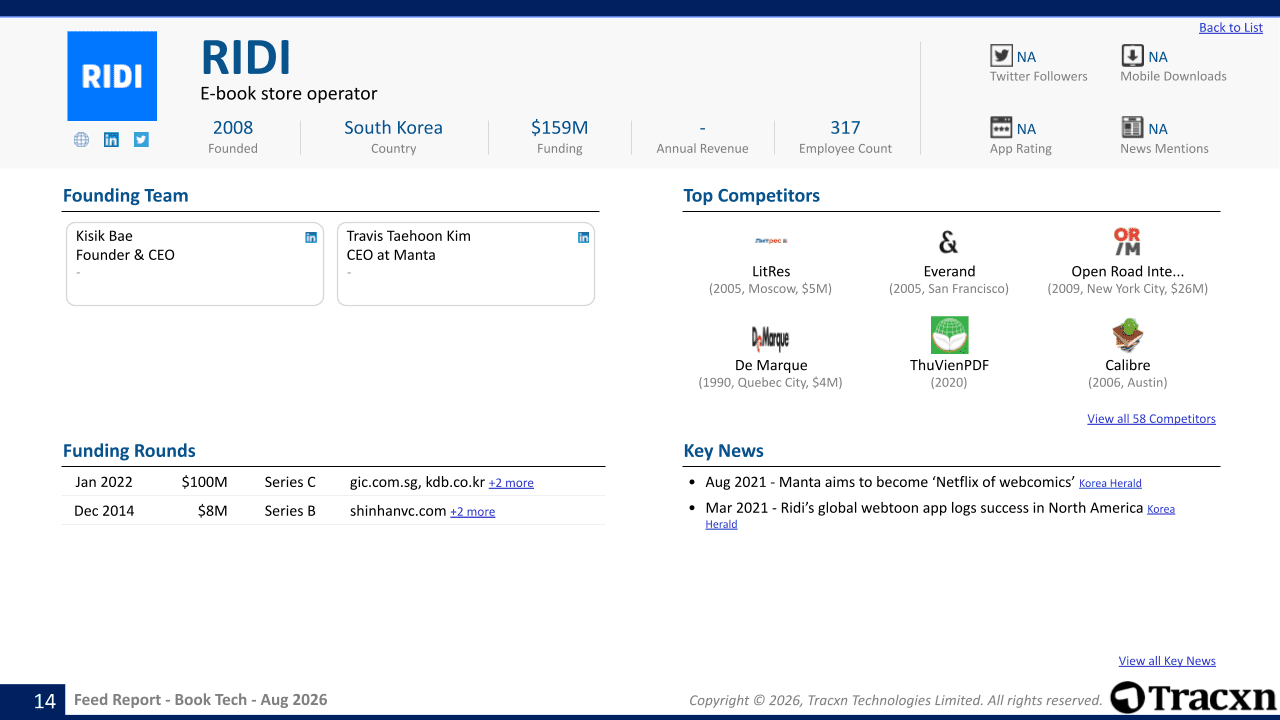Click the Twitter Followers icon
Image resolution: width=1280 pixels, height=720 pixels.
(1001, 56)
